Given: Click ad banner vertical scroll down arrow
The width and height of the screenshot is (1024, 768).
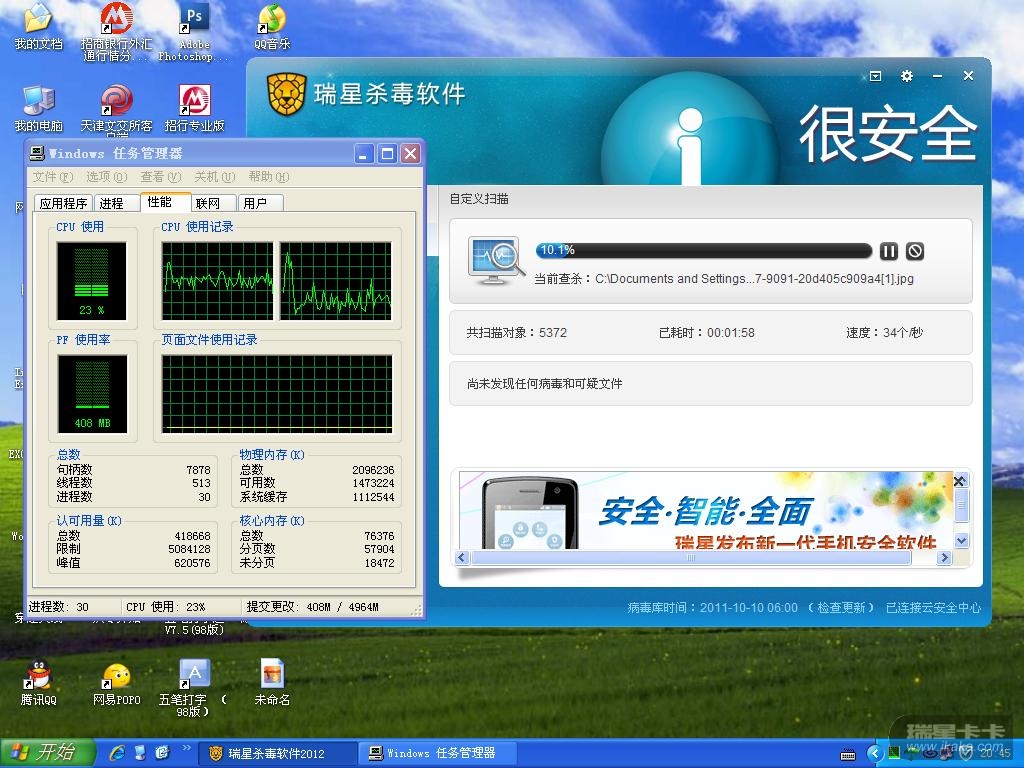Looking at the screenshot, I should (961, 540).
